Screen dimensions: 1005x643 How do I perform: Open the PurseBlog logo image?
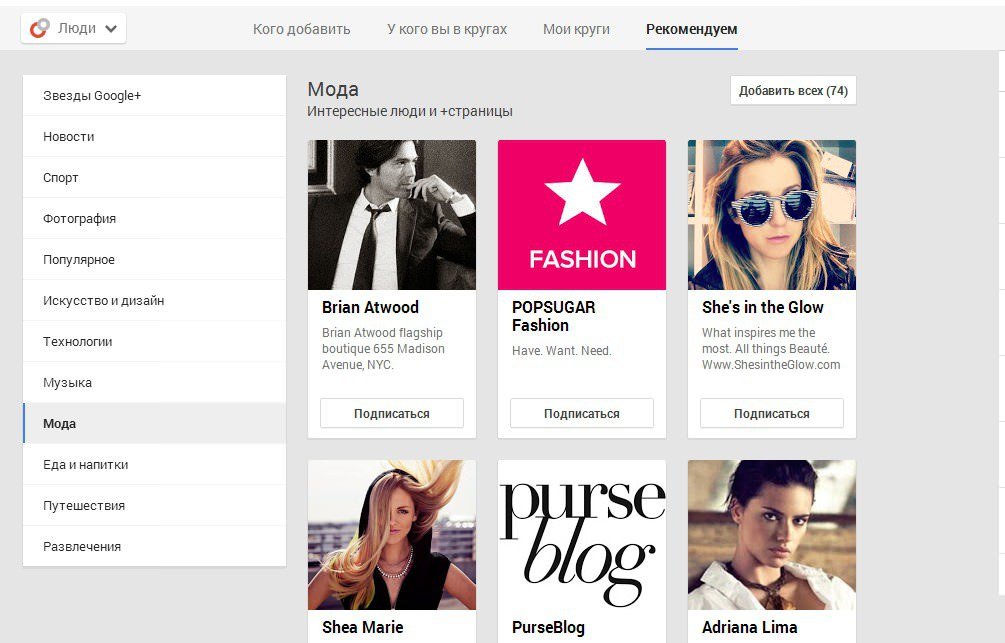coord(581,535)
